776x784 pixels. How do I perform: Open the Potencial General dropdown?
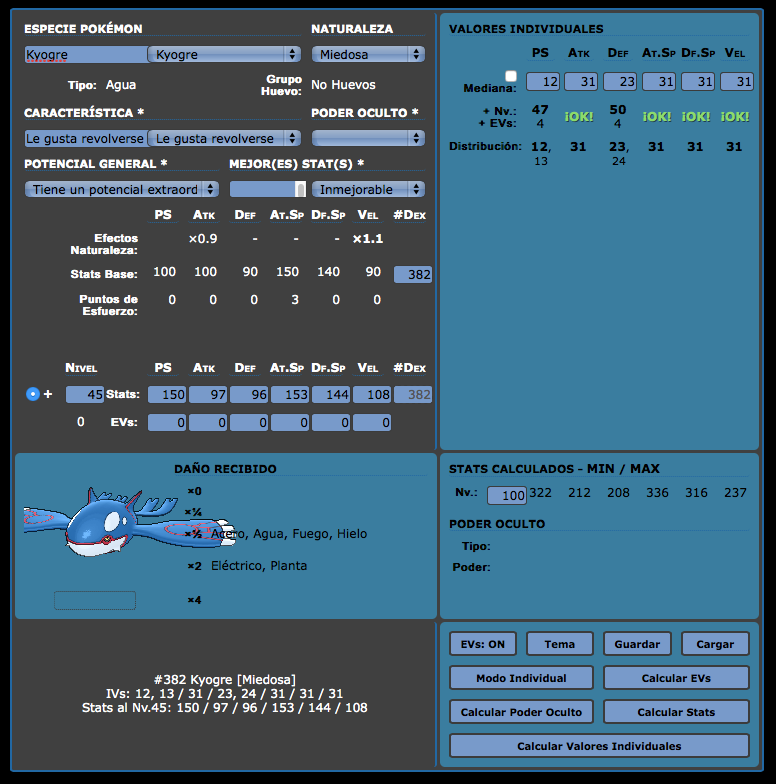(122, 189)
